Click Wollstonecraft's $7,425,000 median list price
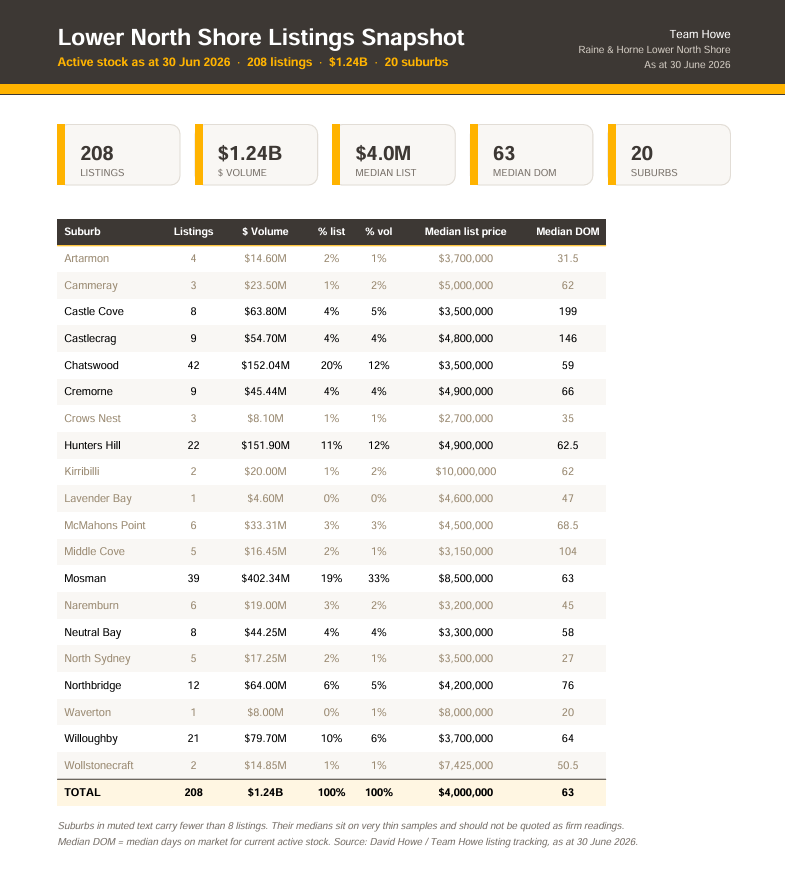This screenshot has width=785, height=881. click(466, 765)
